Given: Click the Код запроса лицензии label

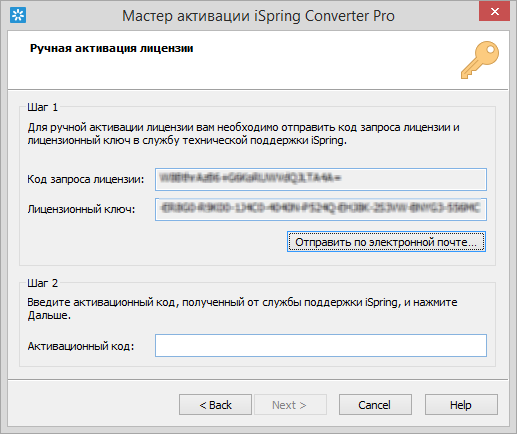Looking at the screenshot, I should pos(86,179).
